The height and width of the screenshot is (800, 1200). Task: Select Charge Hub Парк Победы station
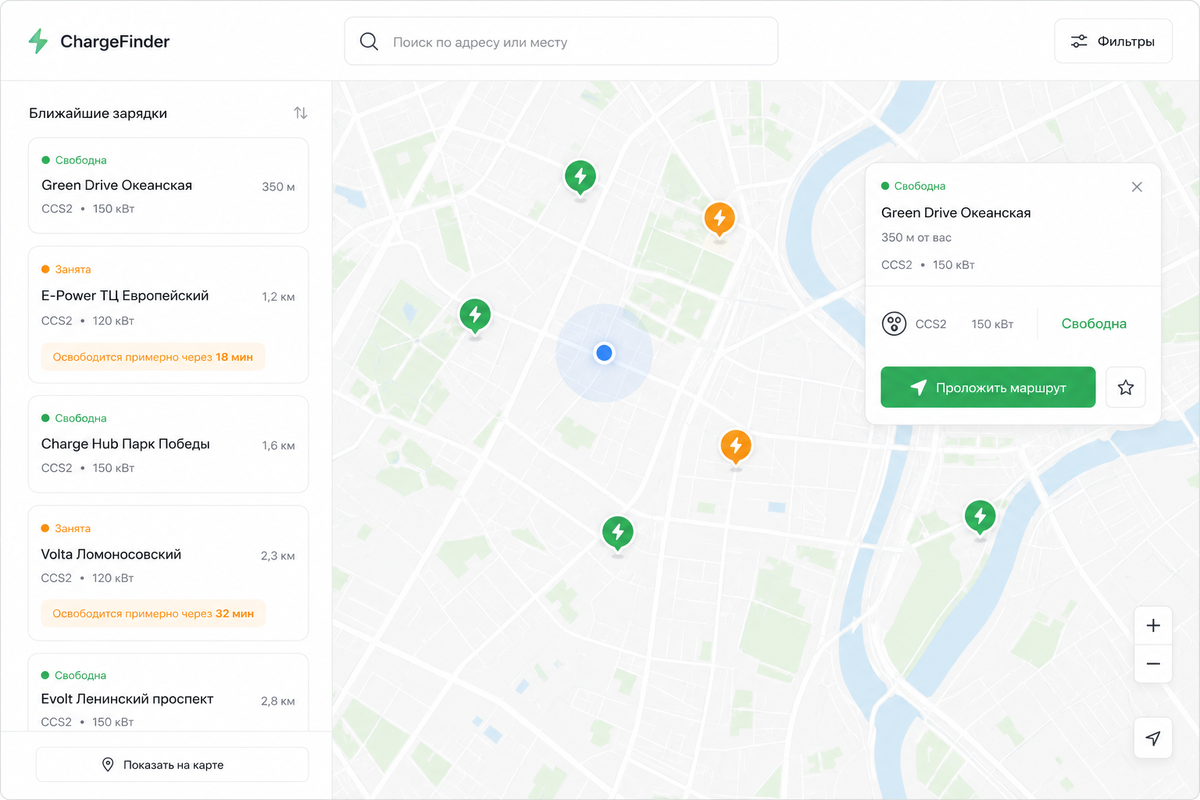[168, 444]
